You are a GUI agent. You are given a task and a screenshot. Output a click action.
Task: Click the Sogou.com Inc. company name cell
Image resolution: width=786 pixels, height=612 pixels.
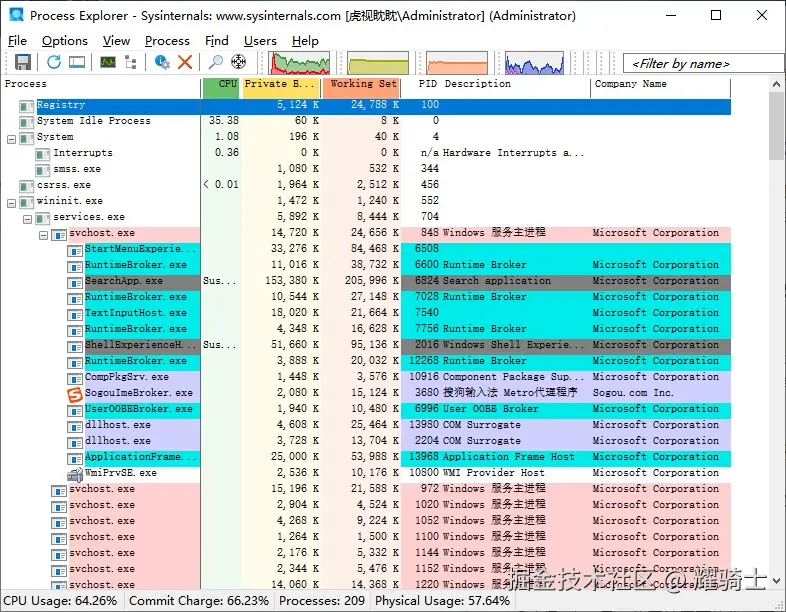(x=633, y=393)
